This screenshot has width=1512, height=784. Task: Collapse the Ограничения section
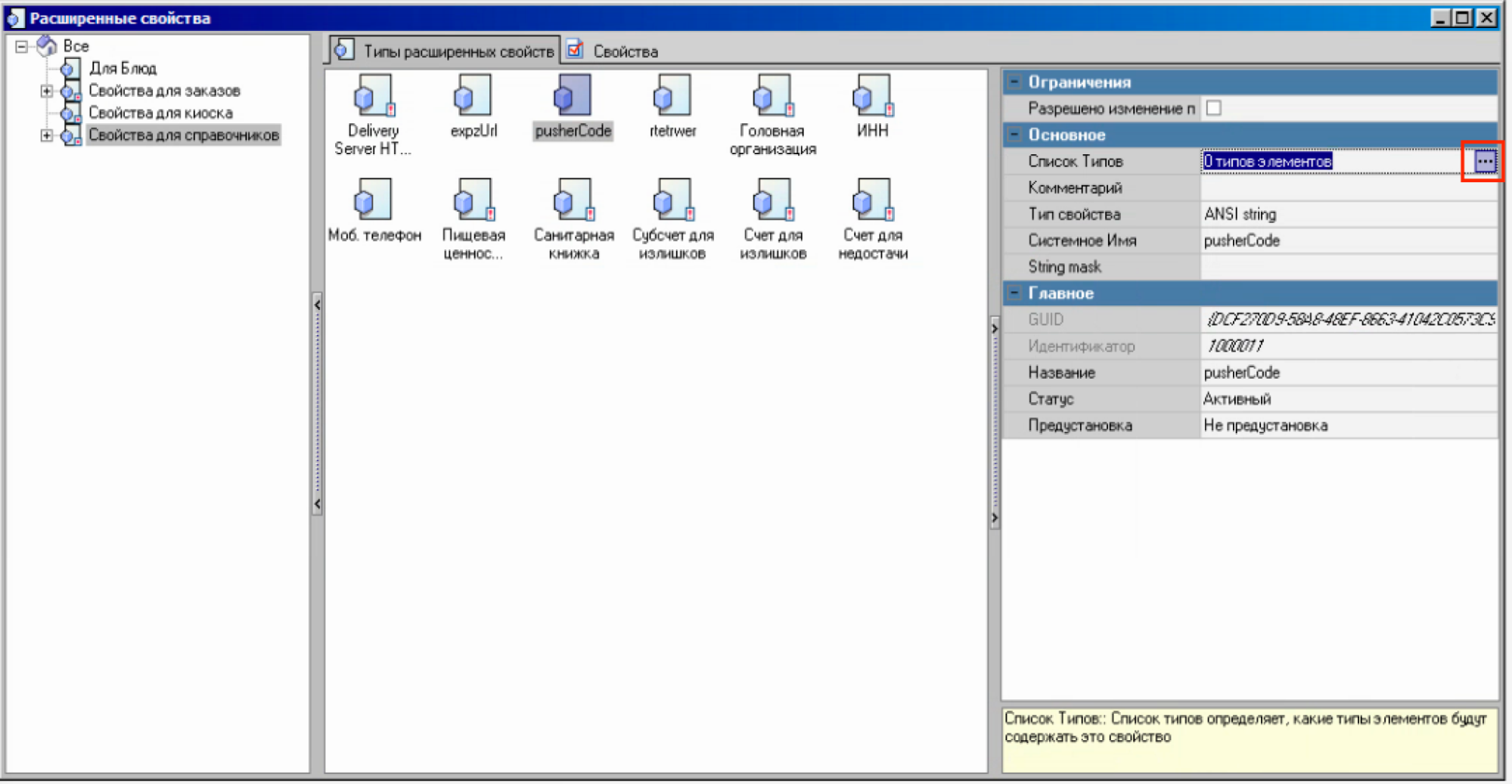[x=1014, y=82]
